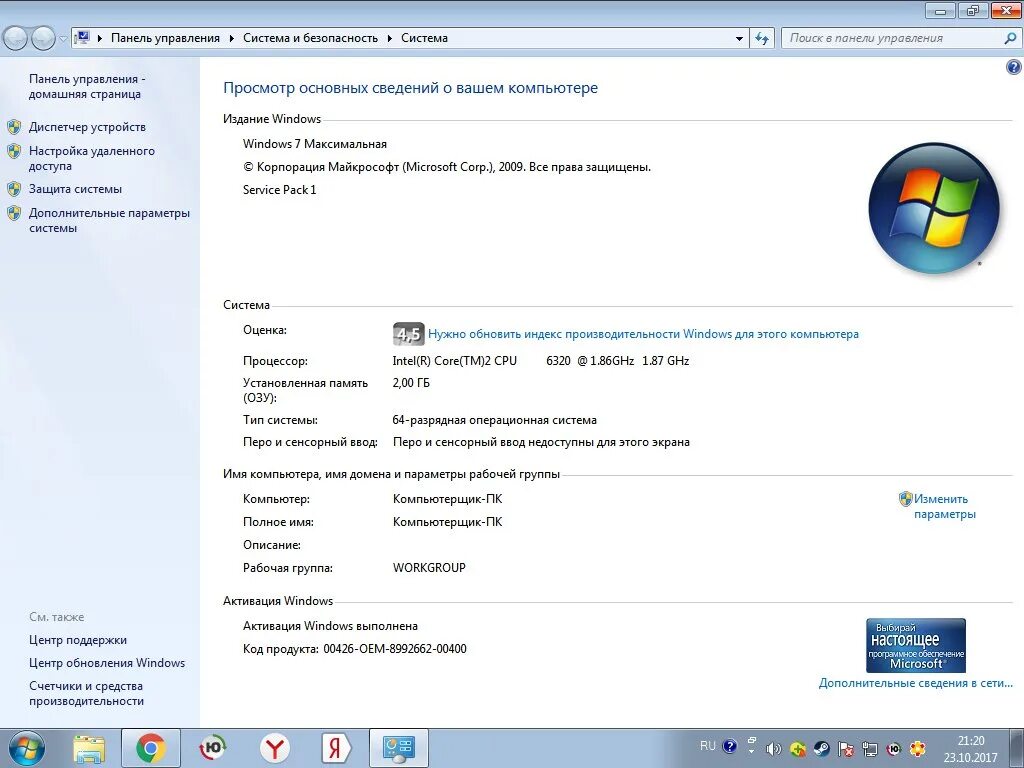Focus the Поиск в панели управления field
Screen dimensions: 1024x768
(892, 38)
